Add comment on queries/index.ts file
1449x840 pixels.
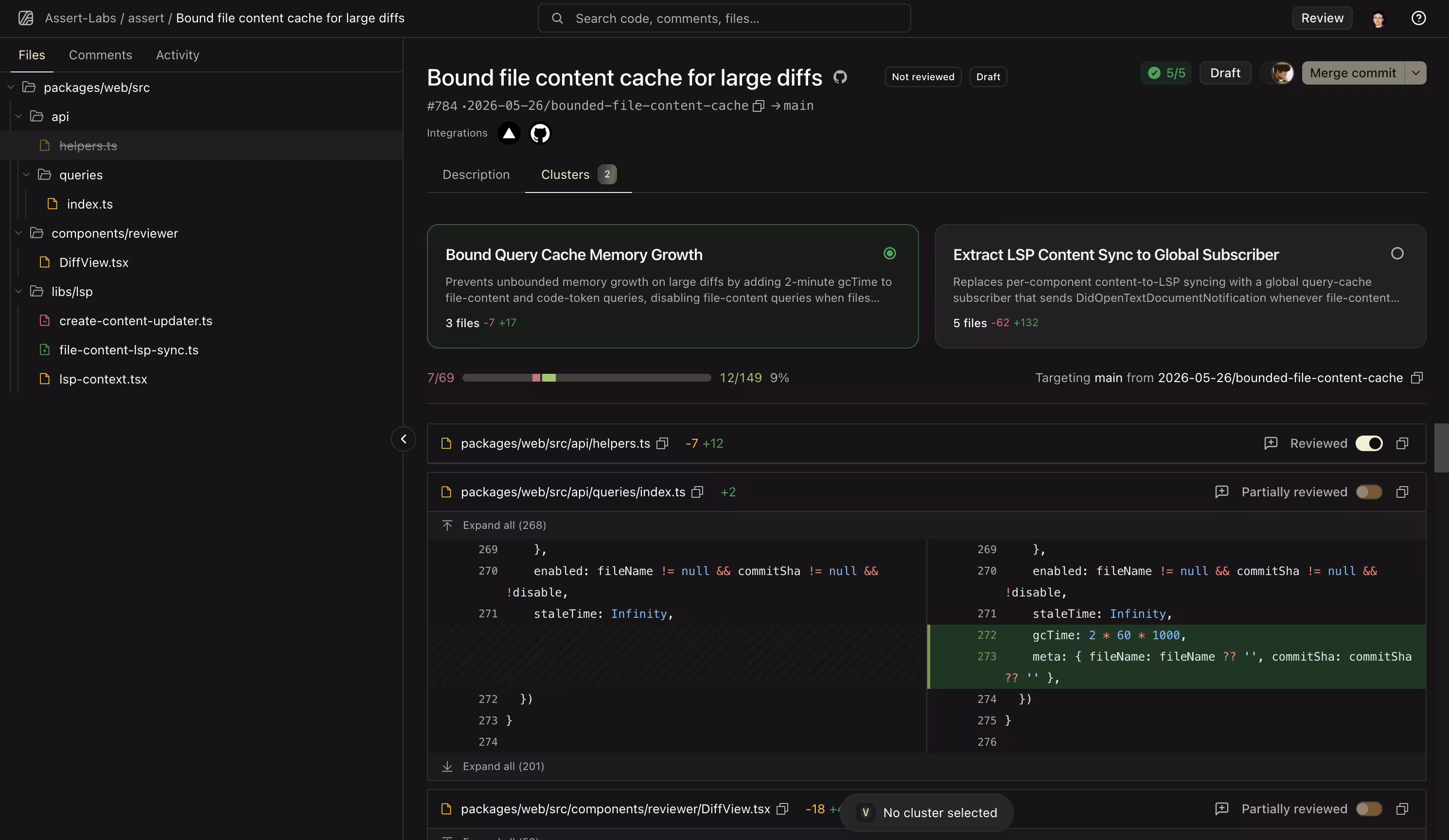coord(1222,492)
